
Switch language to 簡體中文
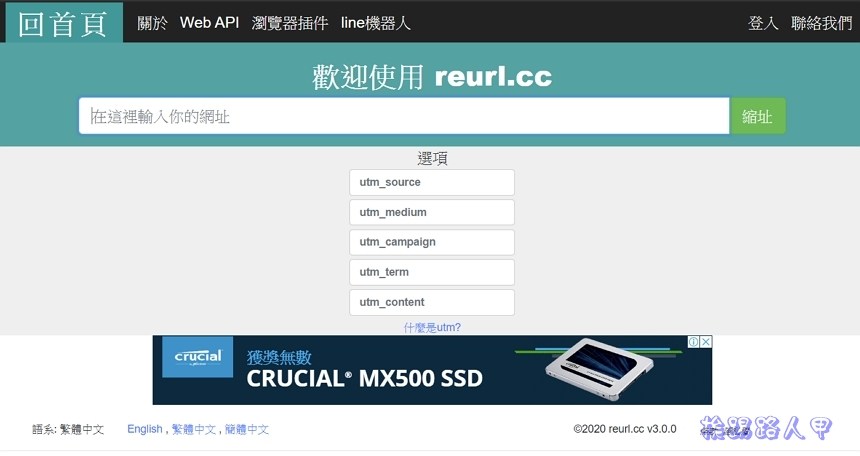[x=247, y=429]
